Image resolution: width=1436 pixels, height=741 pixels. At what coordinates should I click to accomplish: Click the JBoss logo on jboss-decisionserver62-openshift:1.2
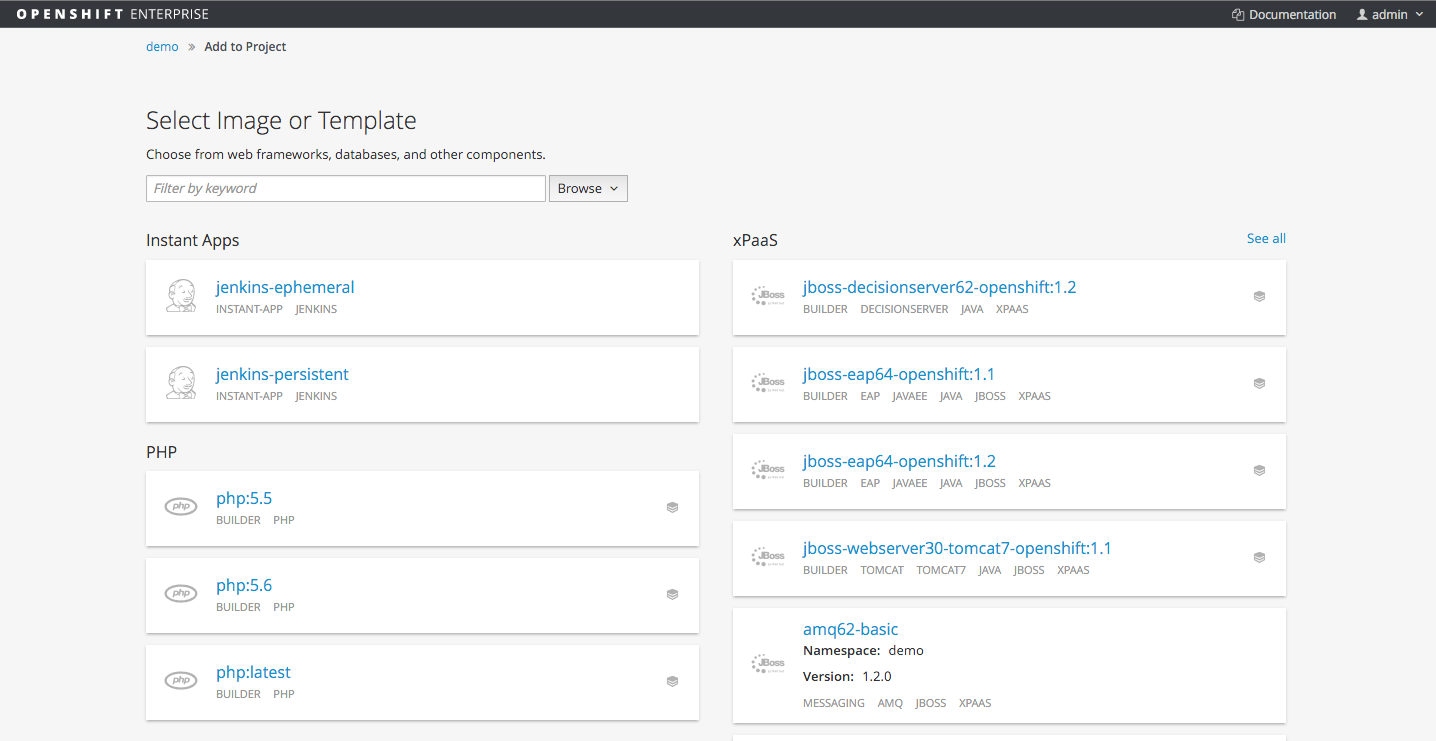(768, 296)
